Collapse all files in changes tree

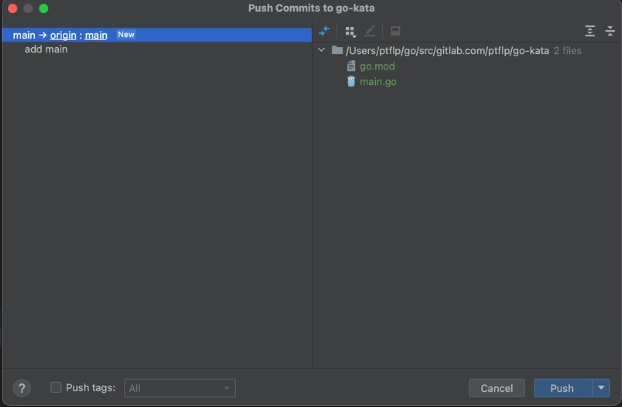point(610,31)
